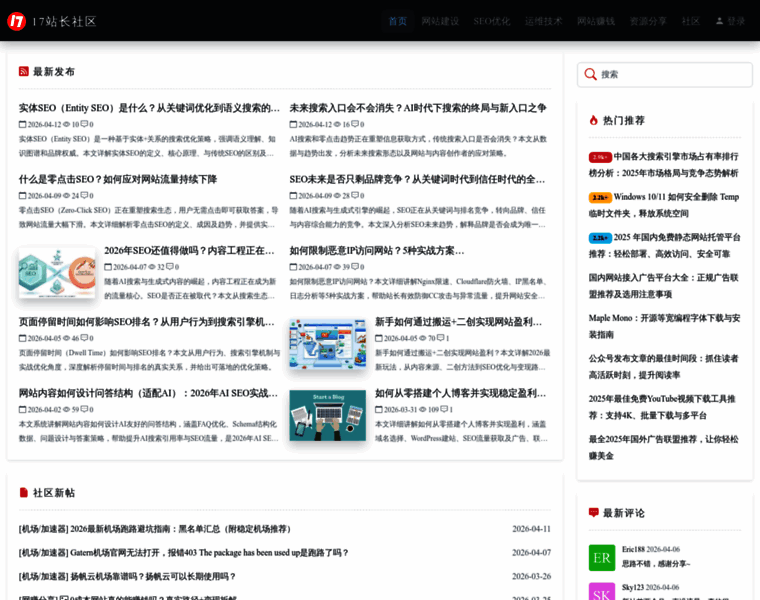Open the 实体SEO（Entity SEO）article title
This screenshot has width=760, height=600.
(x=149, y=108)
